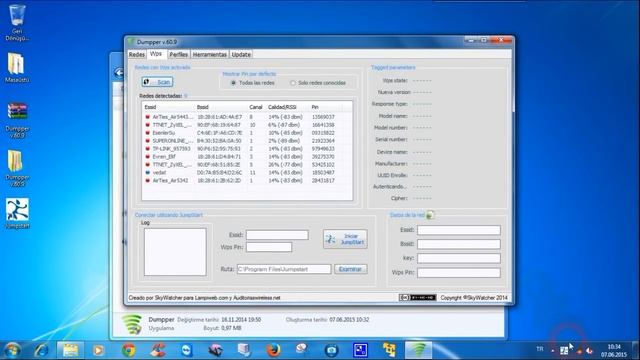Sort networks by the Pin column header
640x360 pixels.
point(327,107)
